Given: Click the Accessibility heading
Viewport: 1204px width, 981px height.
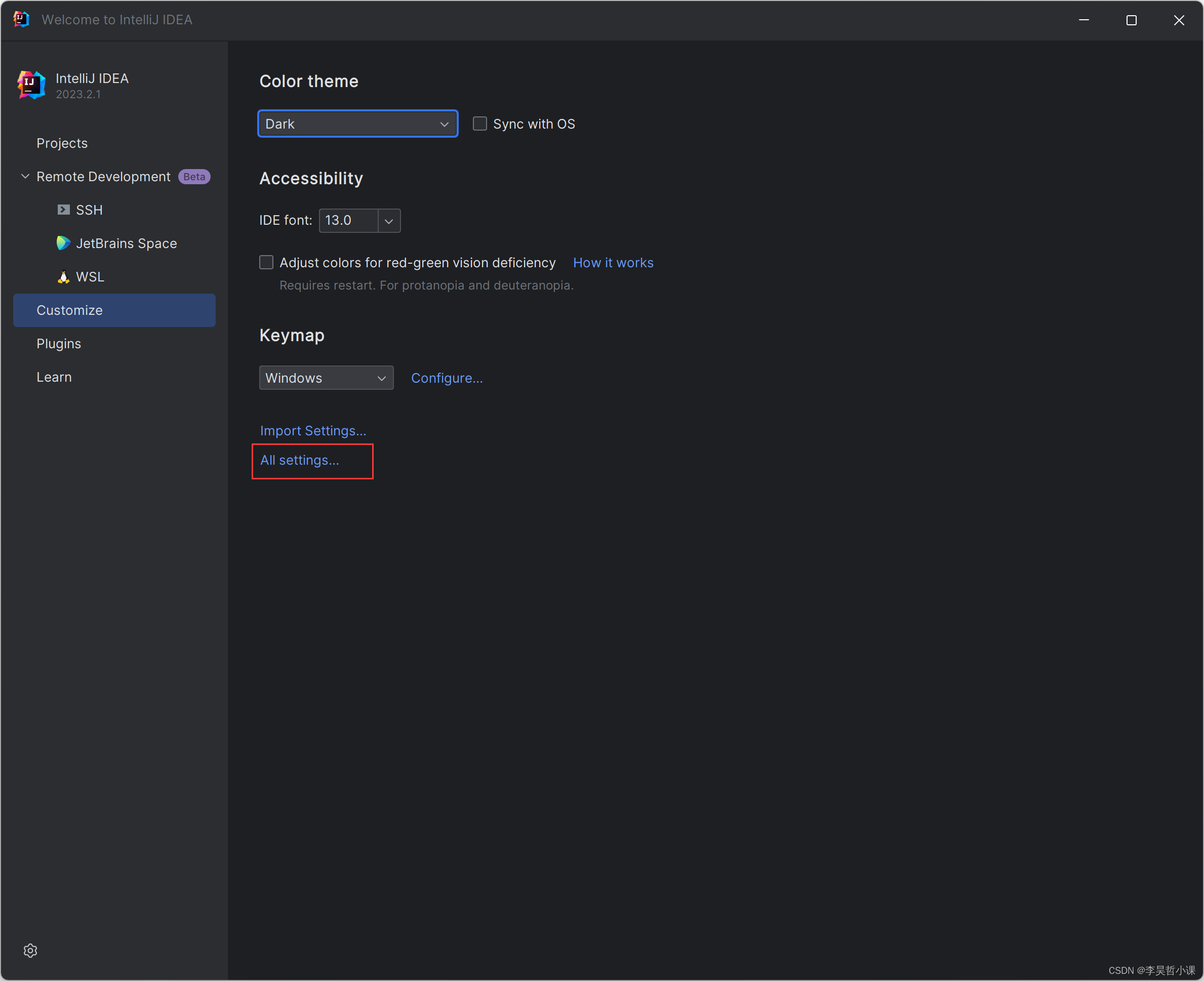Looking at the screenshot, I should 311,179.
